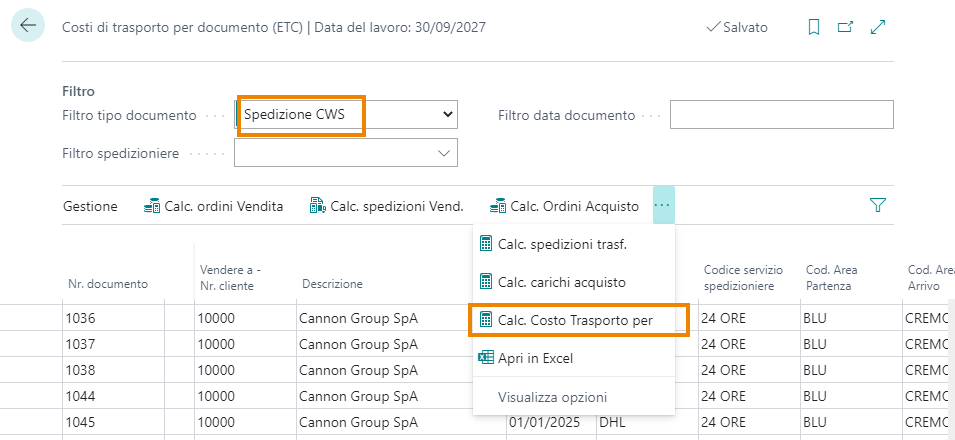Choose Apri in Excel
Viewport: 955px width, 440px height.
(x=535, y=358)
